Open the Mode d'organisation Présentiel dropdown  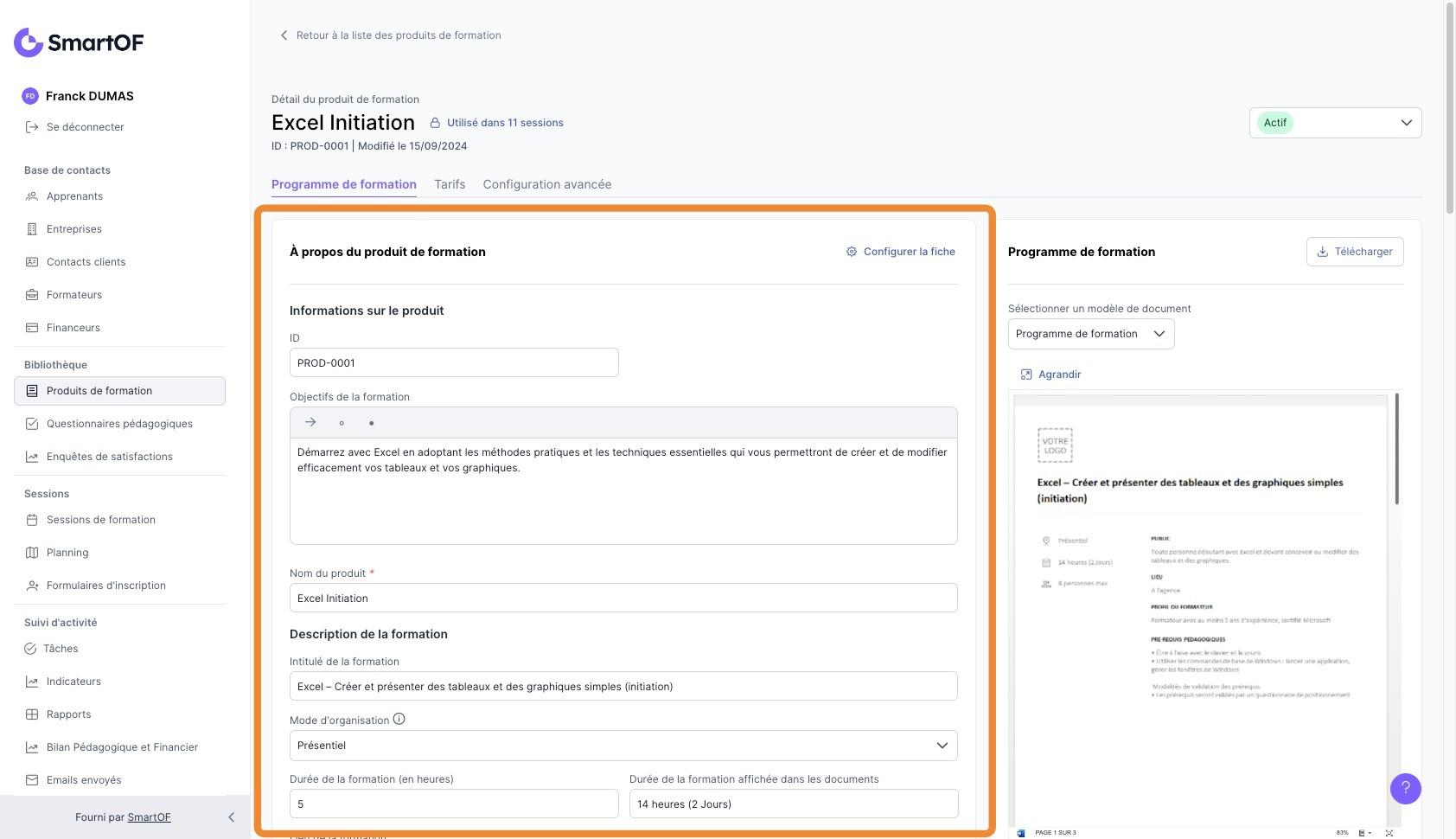(623, 746)
